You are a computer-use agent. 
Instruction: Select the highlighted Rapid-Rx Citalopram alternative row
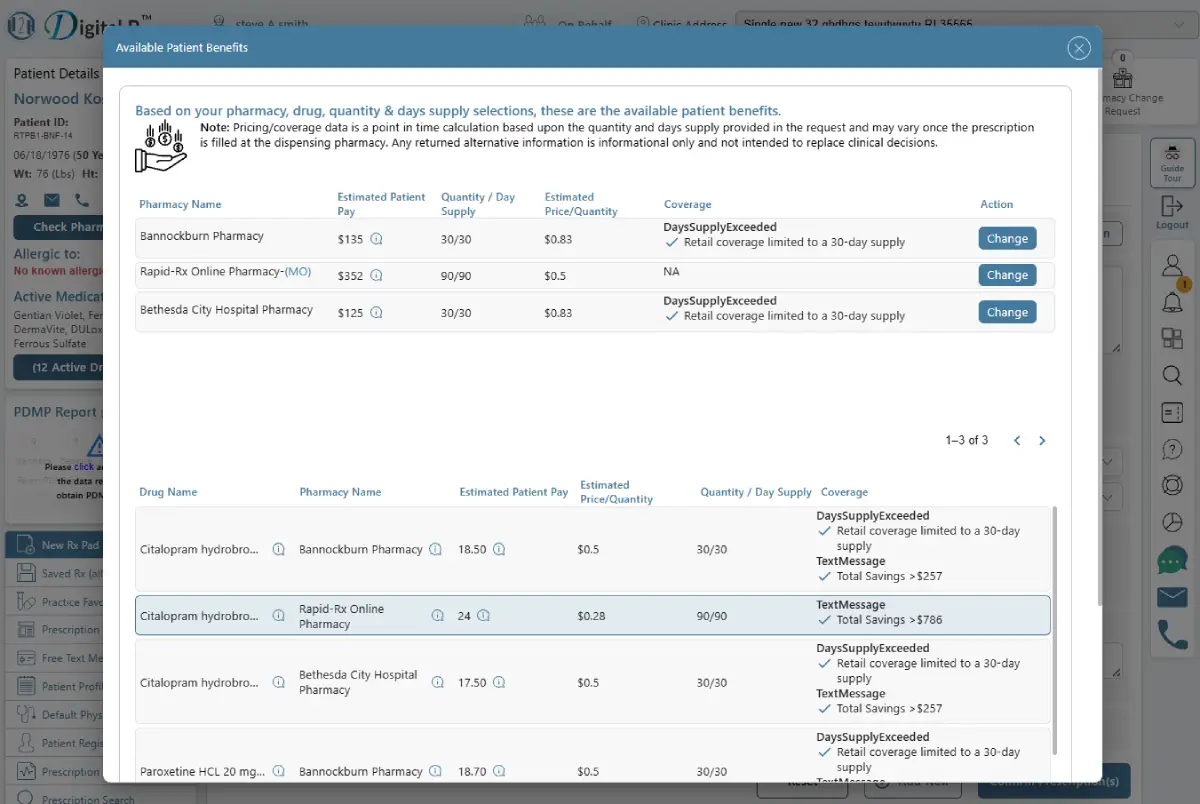(x=593, y=616)
